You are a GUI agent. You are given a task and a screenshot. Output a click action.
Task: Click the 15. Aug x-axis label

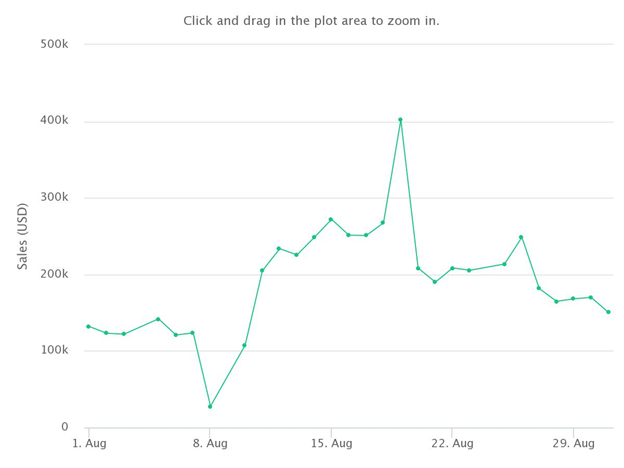332,443
